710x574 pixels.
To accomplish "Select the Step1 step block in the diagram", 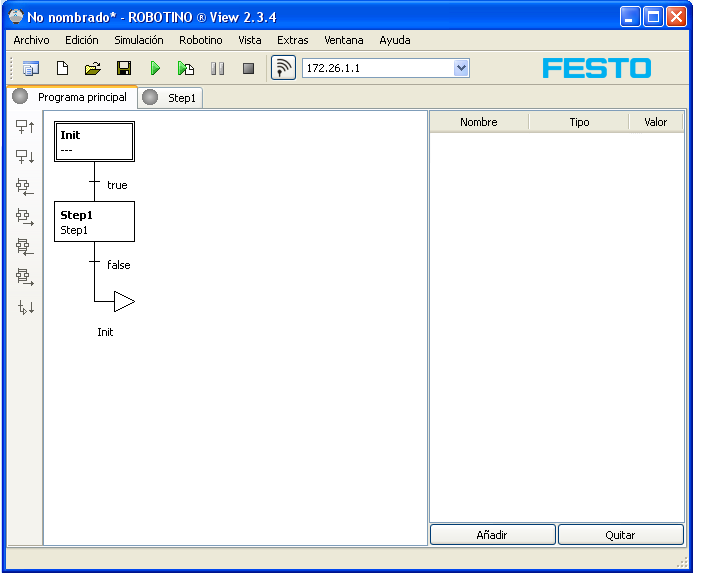I will (94, 221).
